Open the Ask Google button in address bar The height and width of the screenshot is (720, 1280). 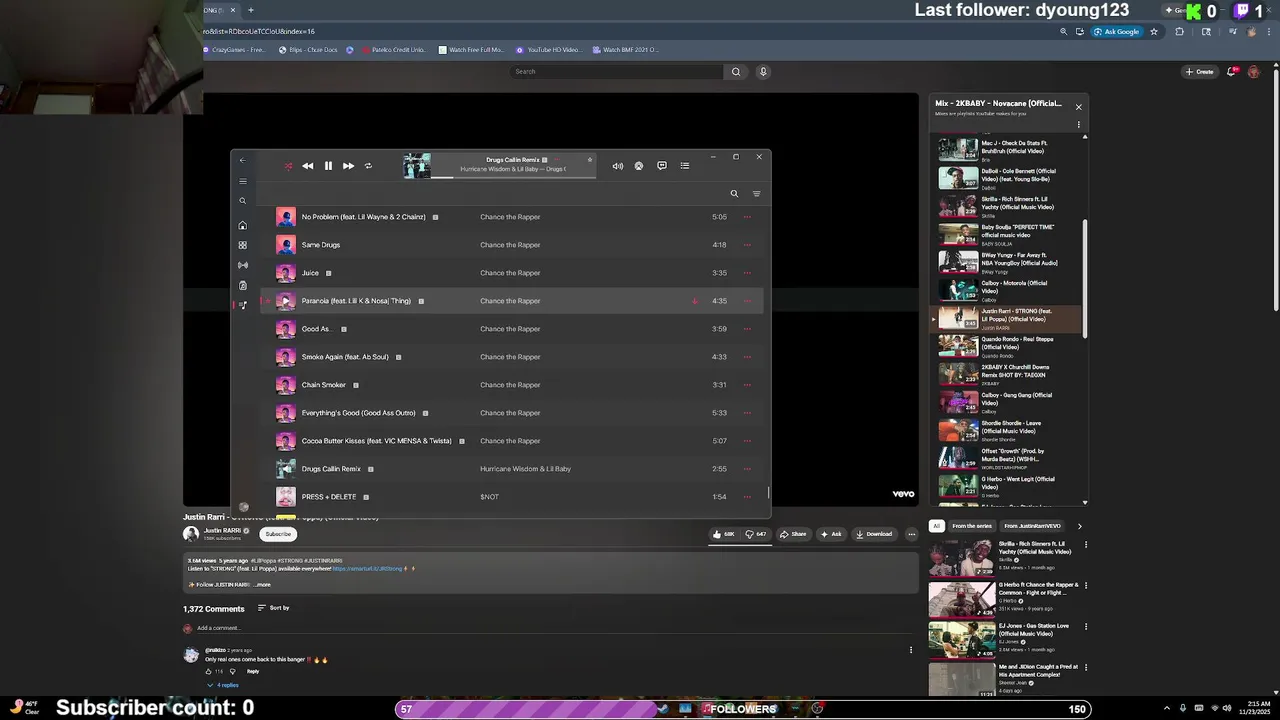coord(1118,32)
